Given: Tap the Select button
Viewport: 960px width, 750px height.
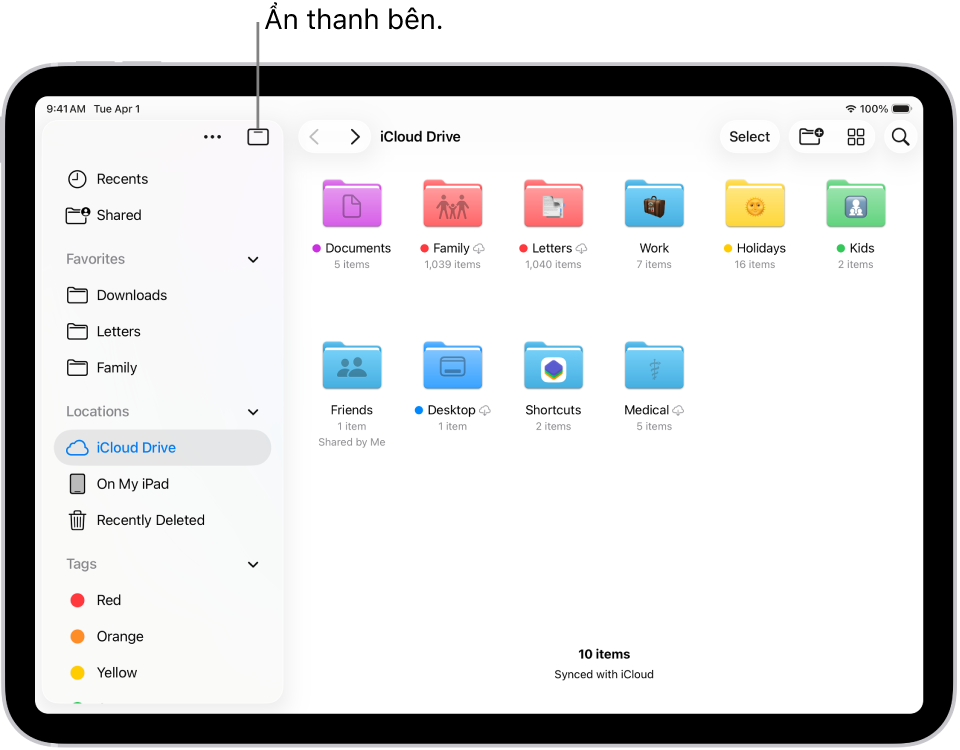Looking at the screenshot, I should (749, 136).
